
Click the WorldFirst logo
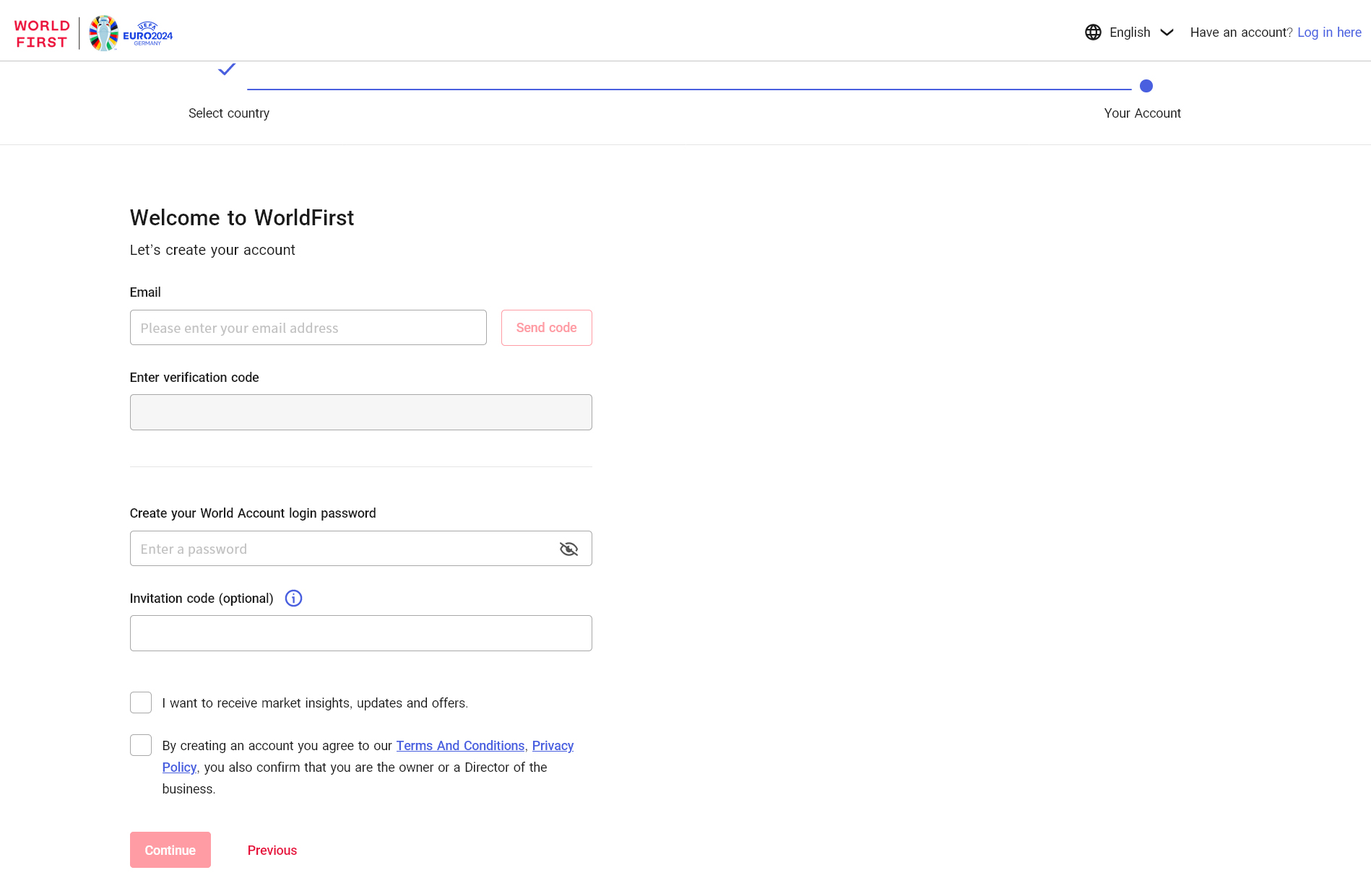(42, 34)
